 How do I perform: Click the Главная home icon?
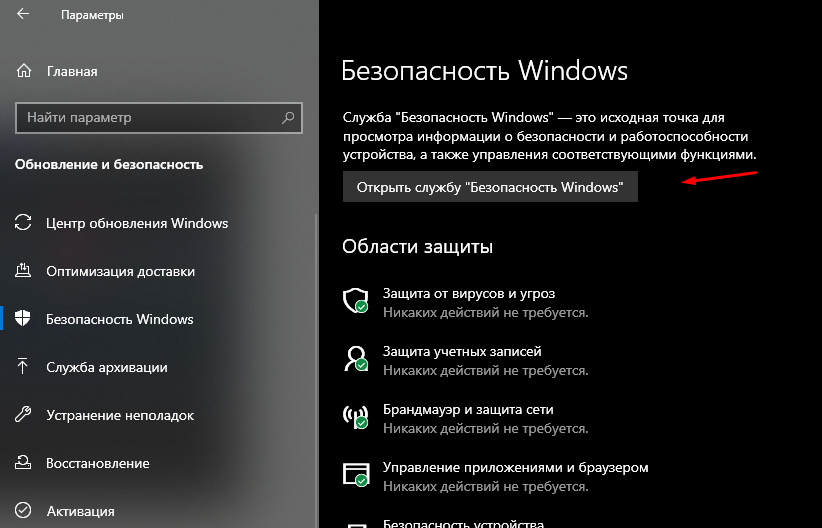click(24, 71)
